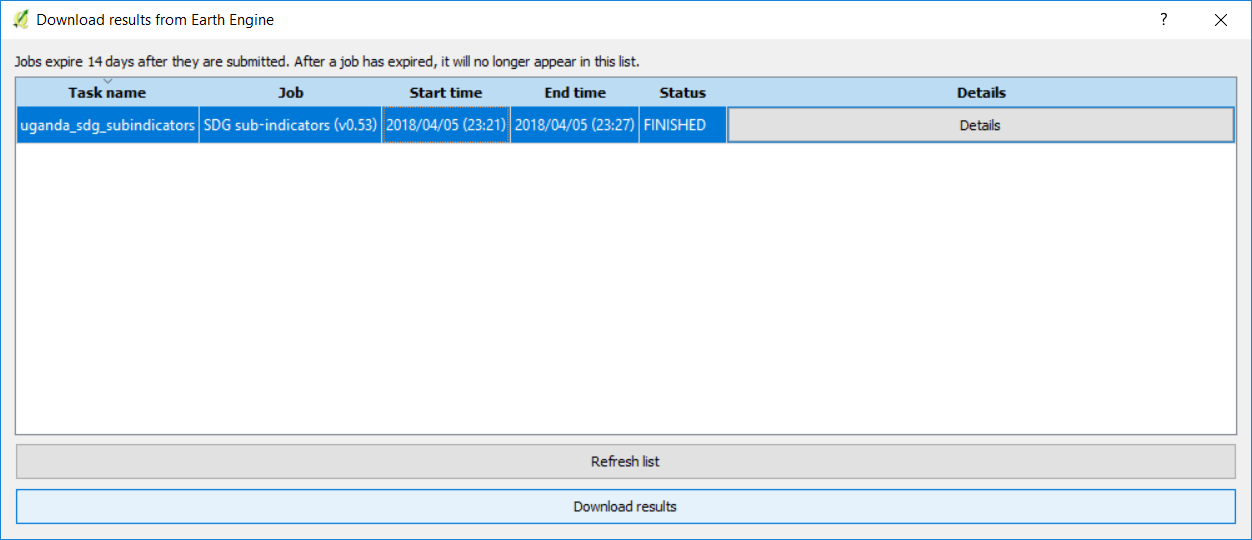Click the Details column header
The image size is (1252, 540).
pyautogui.click(x=980, y=93)
